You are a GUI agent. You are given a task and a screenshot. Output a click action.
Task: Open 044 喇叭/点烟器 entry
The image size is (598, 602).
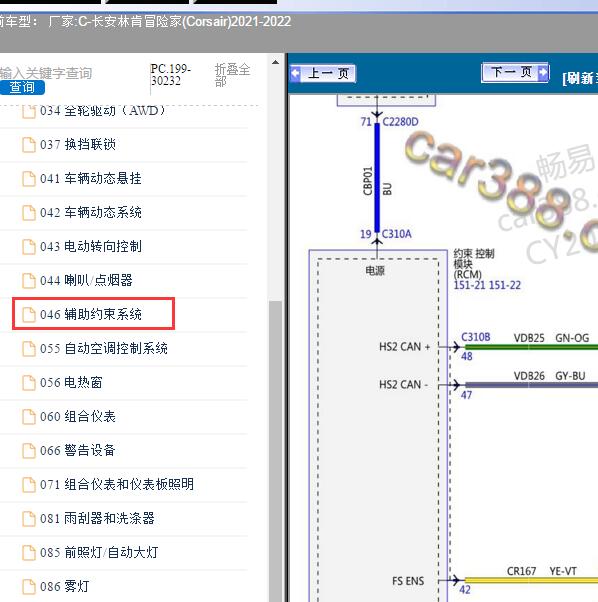pyautogui.click(x=86, y=280)
